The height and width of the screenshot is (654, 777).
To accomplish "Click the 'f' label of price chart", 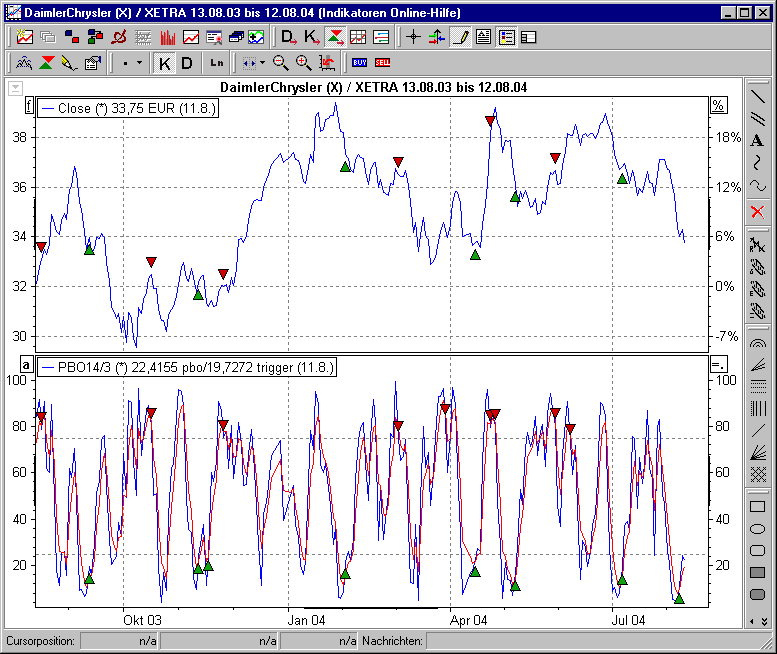I will tap(28, 105).
